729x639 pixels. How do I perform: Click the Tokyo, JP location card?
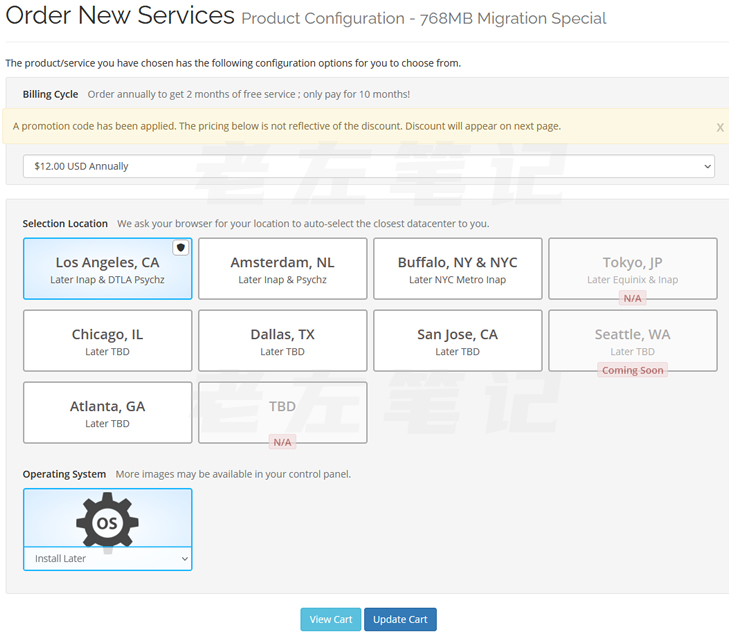(632, 266)
